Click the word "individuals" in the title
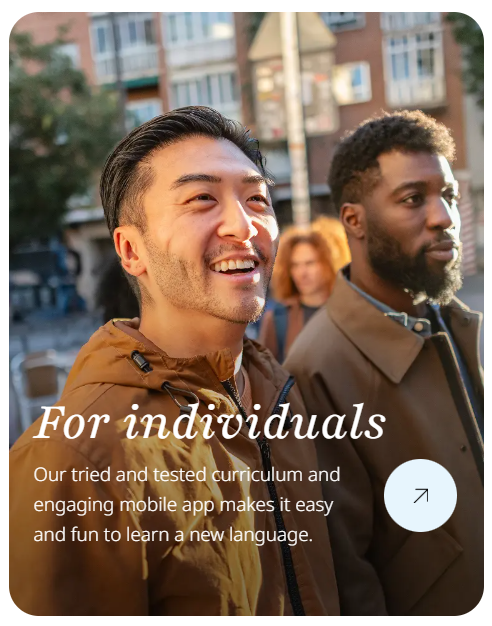 click(x=254, y=422)
